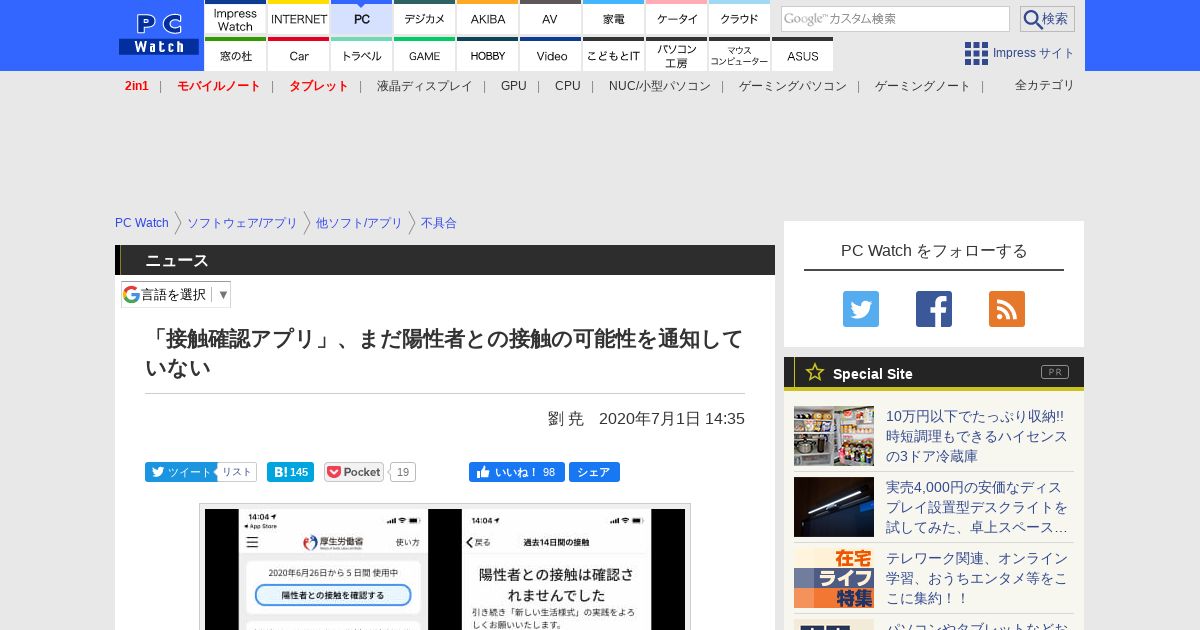1200x630 pixels.
Task: Open the INTERNET Watch tab
Action: 299,18
